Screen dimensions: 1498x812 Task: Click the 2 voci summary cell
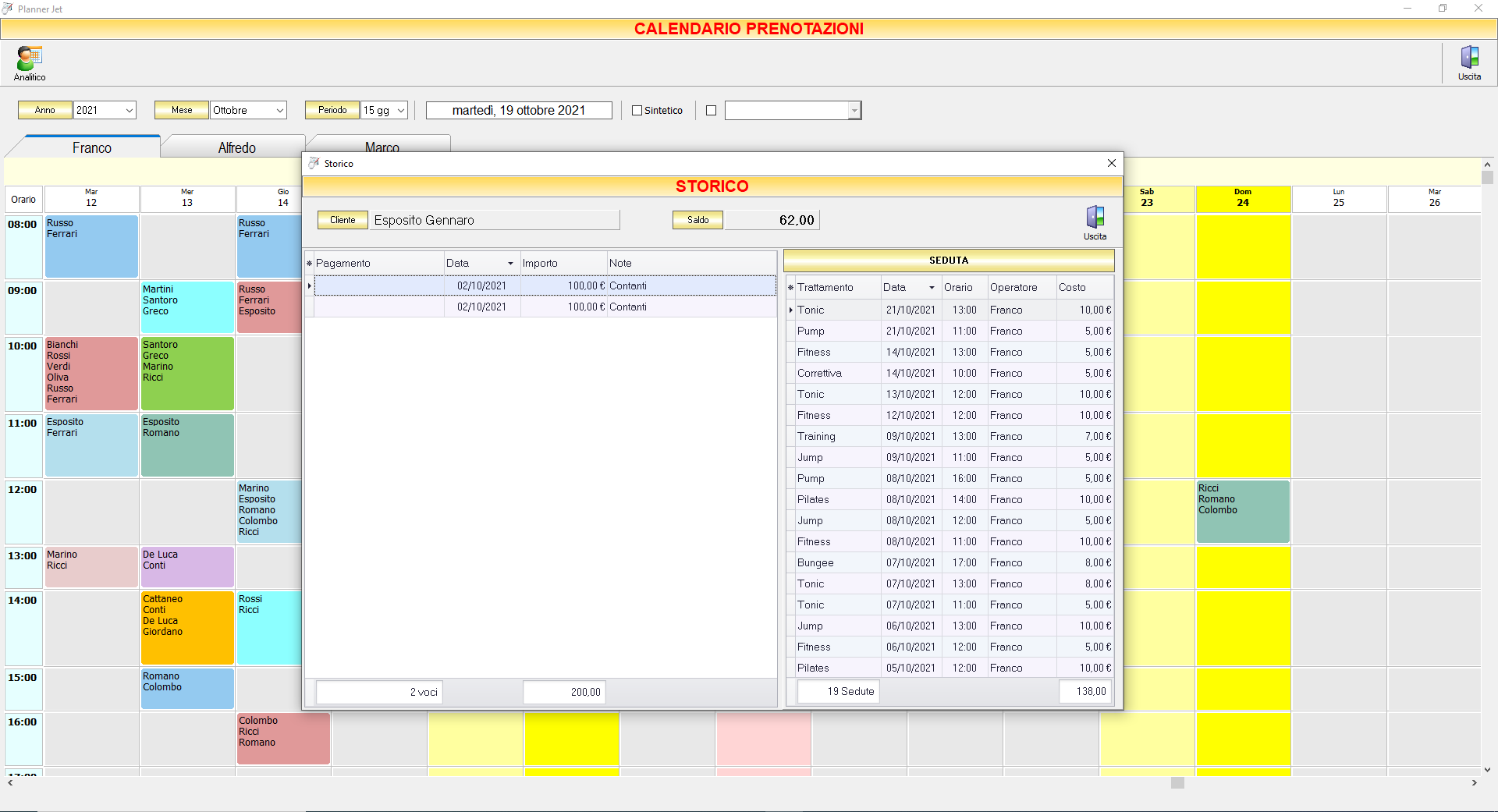tap(379, 692)
